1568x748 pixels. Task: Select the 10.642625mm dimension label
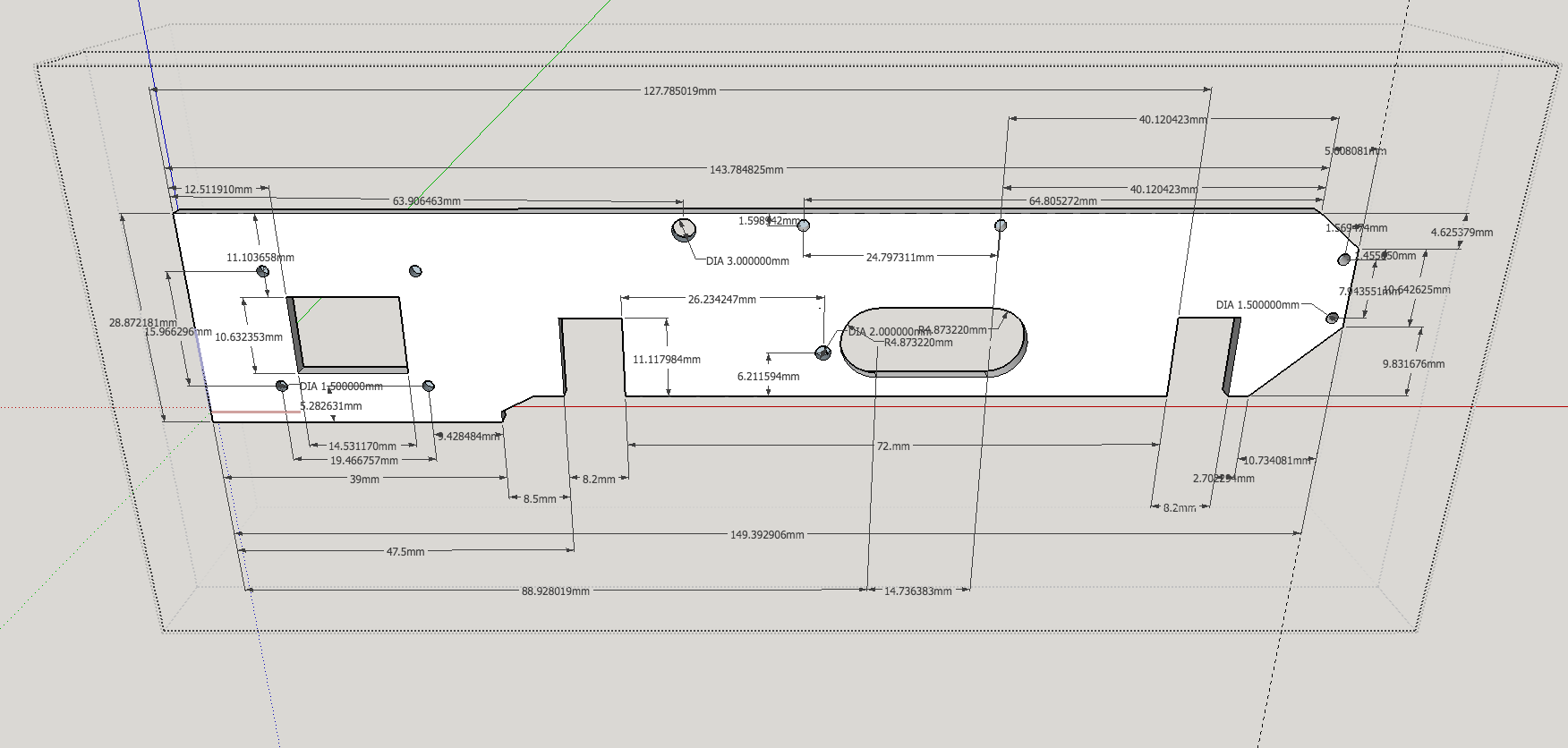point(1417,290)
